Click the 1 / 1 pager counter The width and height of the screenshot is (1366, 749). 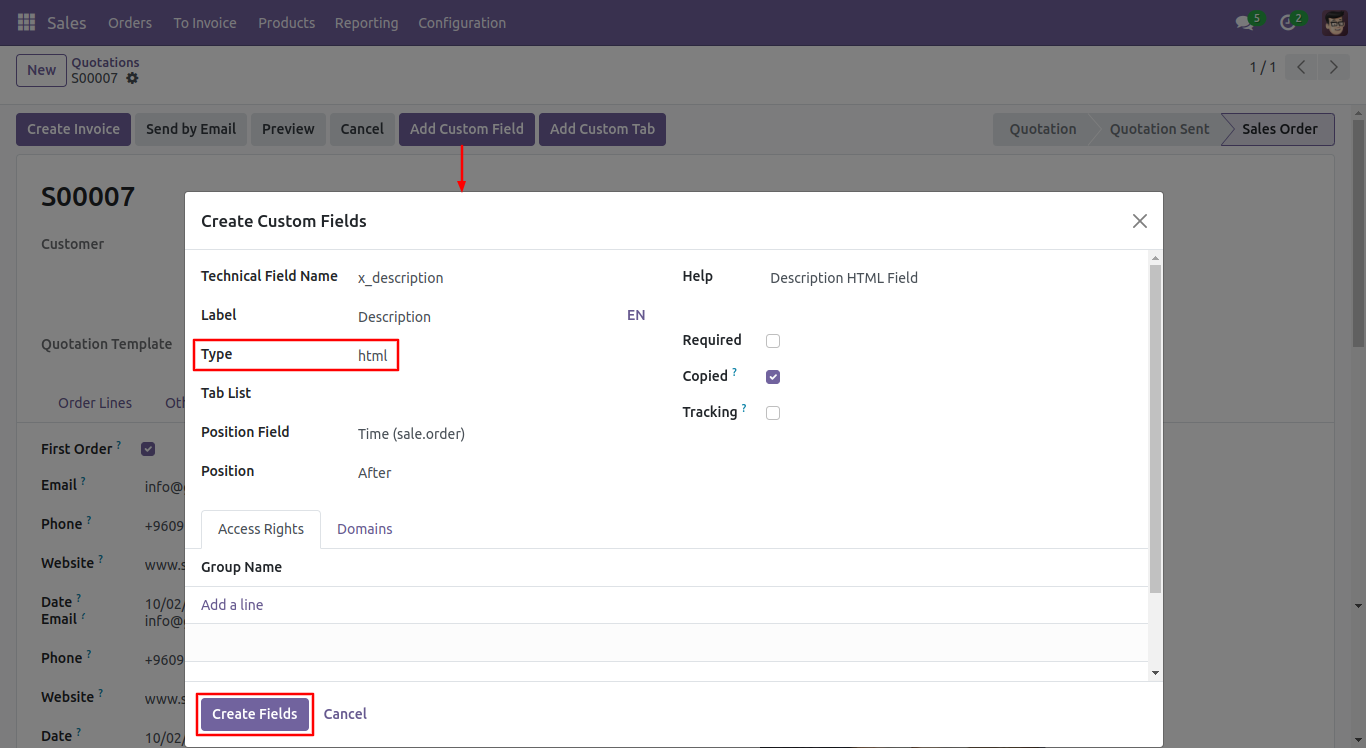[1262, 67]
